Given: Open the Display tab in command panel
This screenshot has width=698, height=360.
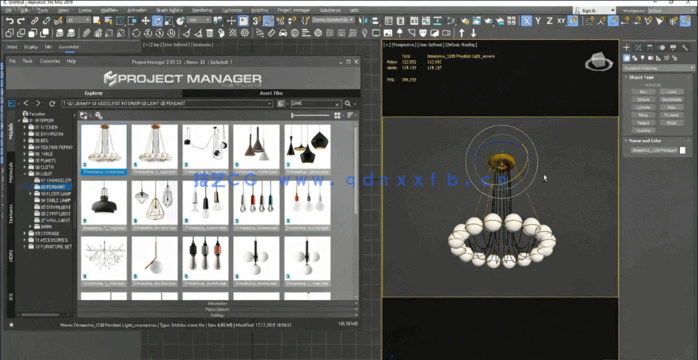Looking at the screenshot, I should click(673, 48).
